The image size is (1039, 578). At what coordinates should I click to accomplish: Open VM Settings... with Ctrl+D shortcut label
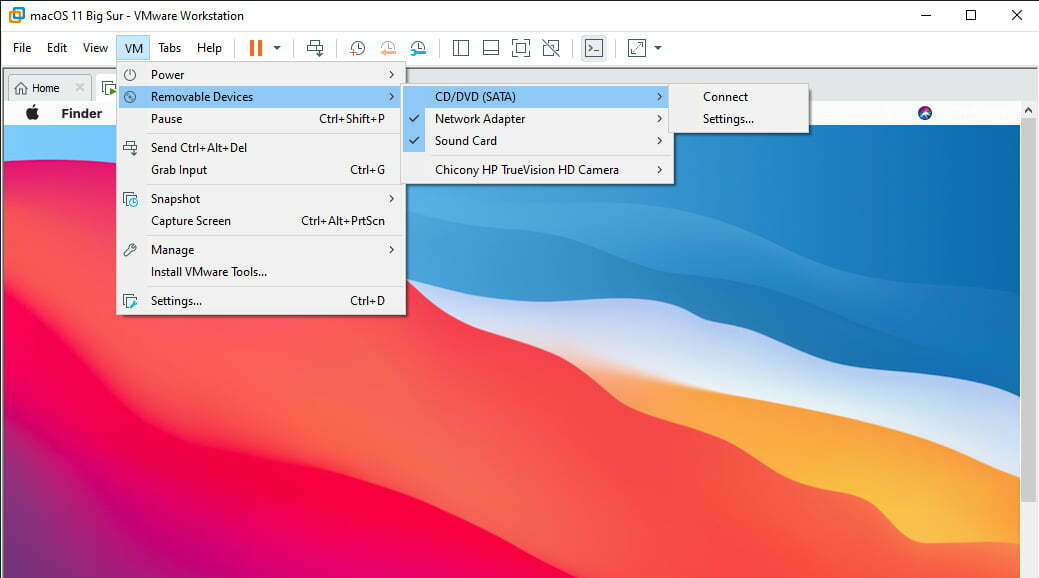point(261,301)
